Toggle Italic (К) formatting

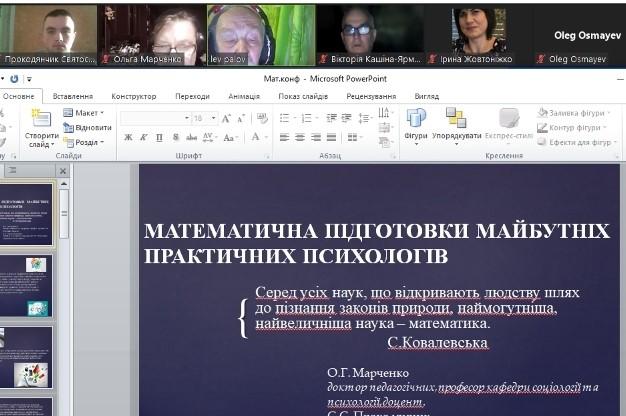143,138
